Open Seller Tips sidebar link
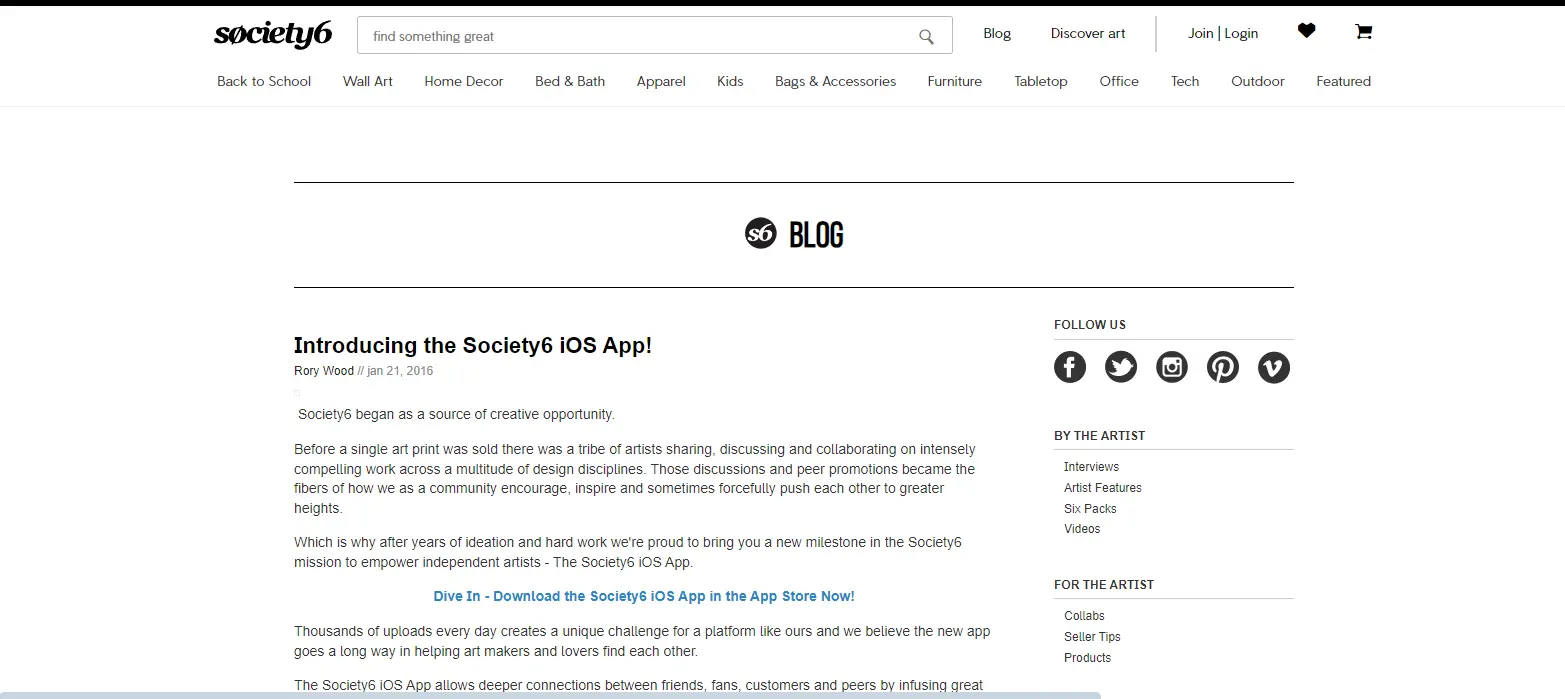Screen dimensions: 1565x699 [1092, 637]
